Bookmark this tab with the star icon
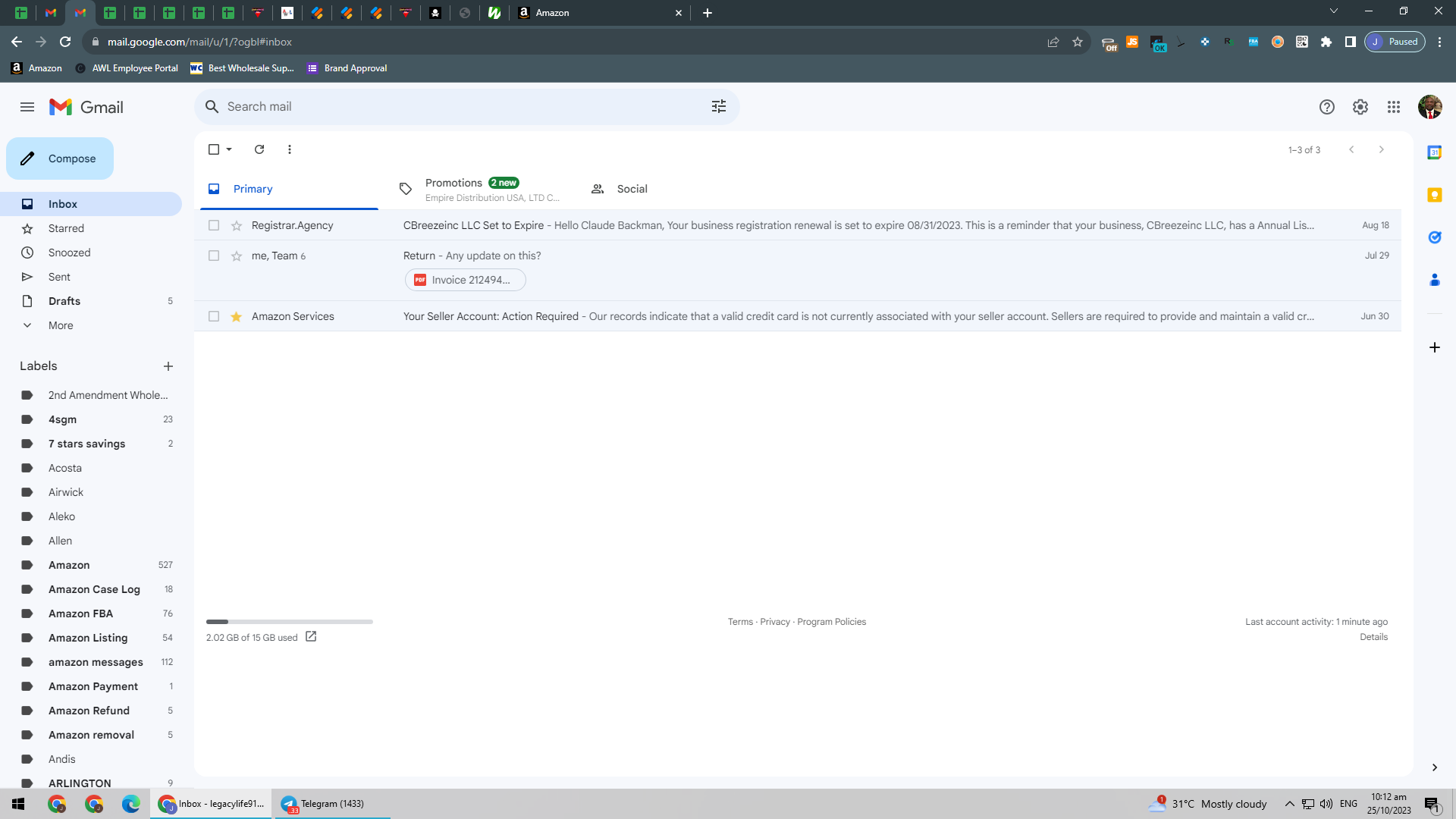This screenshot has width=1456, height=819. [x=1078, y=42]
